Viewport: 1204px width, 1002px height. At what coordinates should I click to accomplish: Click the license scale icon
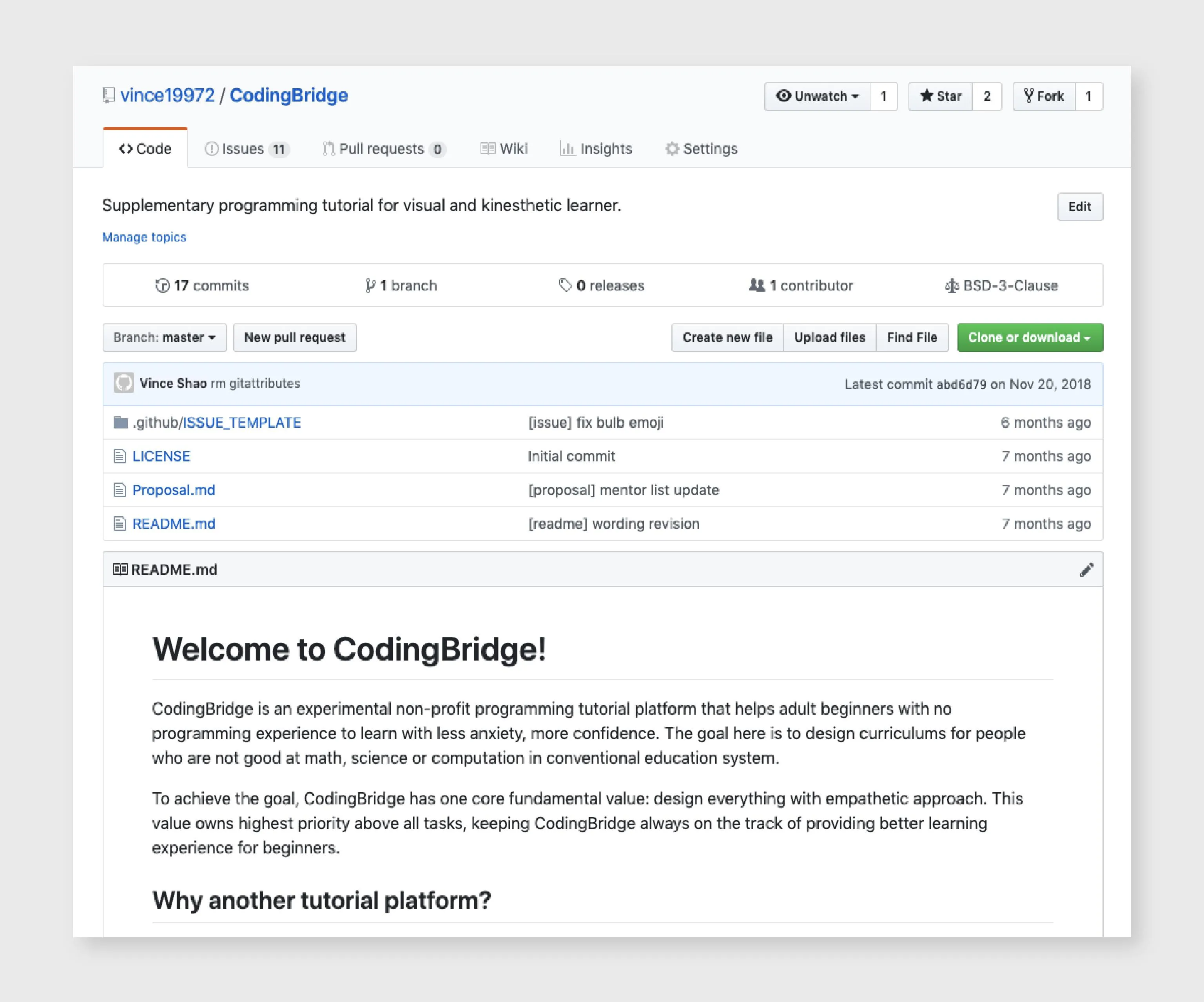point(952,286)
